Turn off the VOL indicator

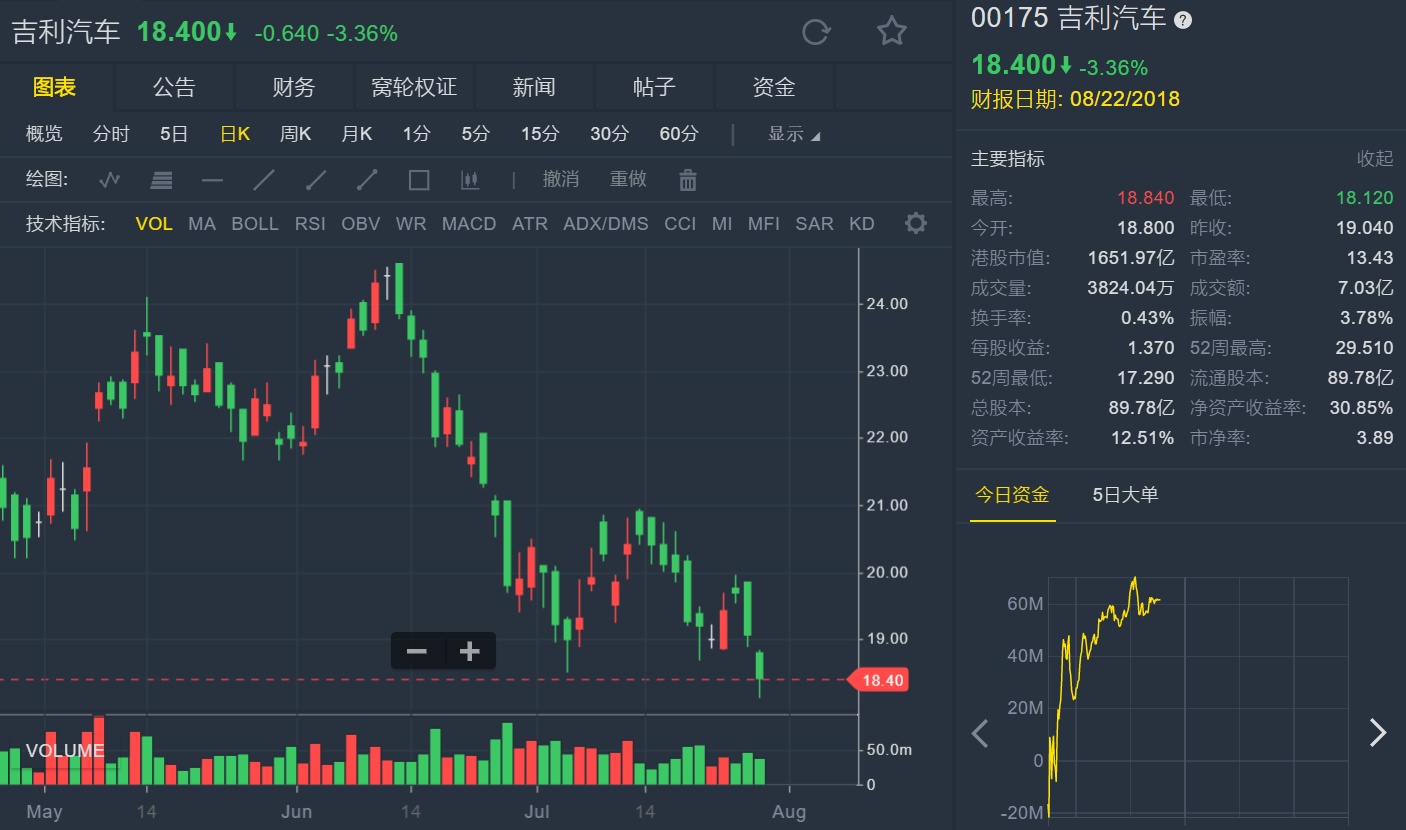tap(154, 224)
